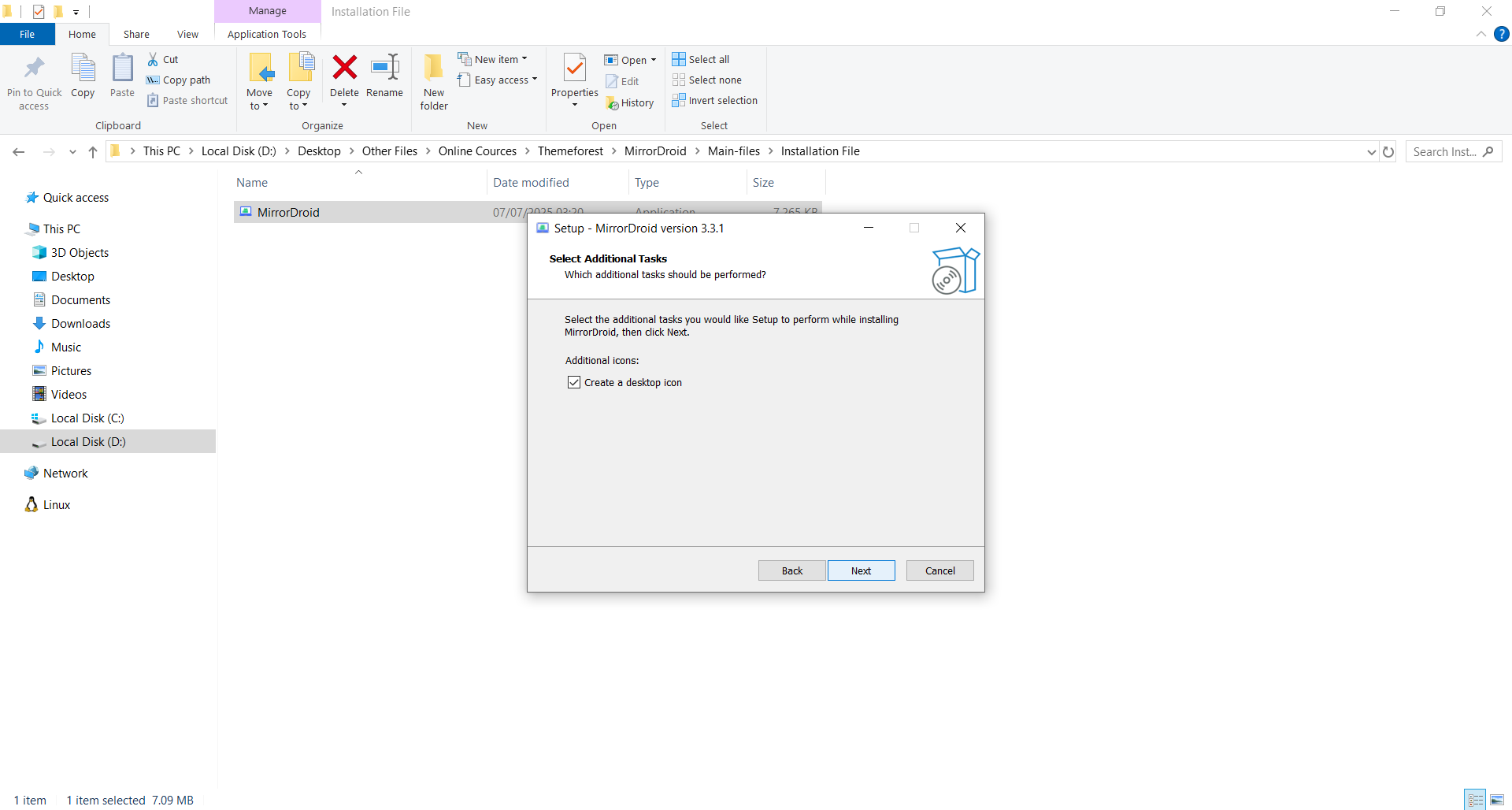The image size is (1512, 810).
Task: Click Edit in the Open group
Action: tap(622, 81)
